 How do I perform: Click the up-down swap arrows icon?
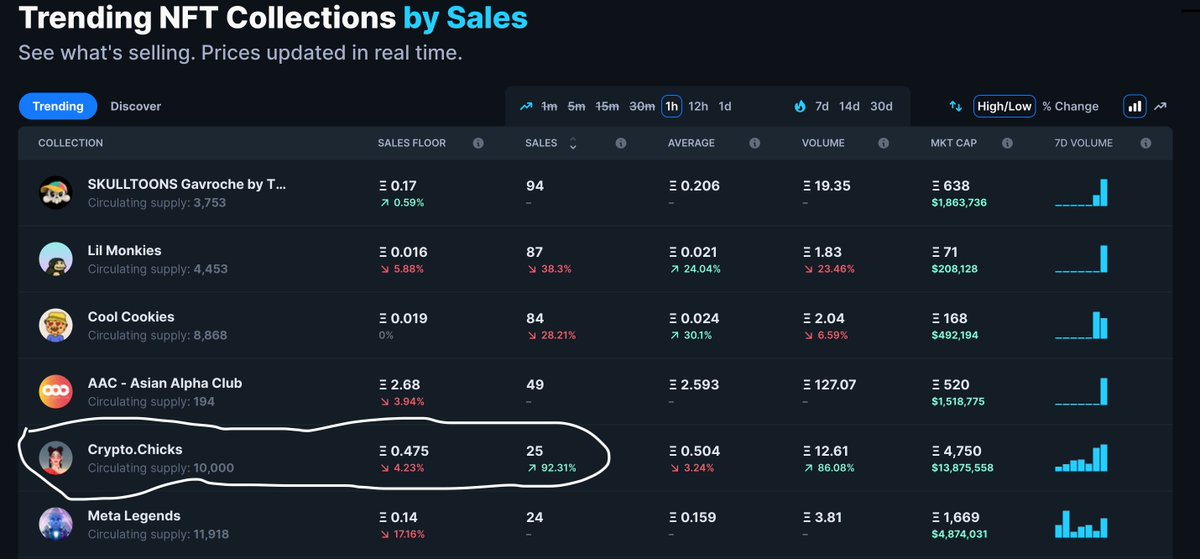pos(956,106)
